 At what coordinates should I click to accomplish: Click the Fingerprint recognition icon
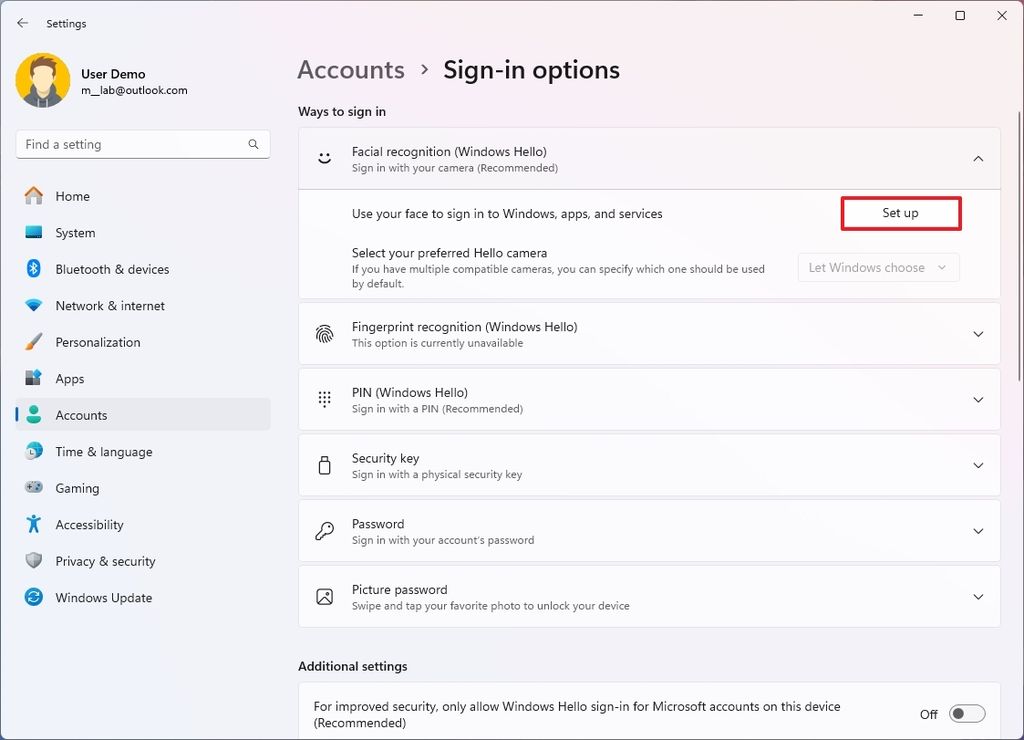click(323, 333)
